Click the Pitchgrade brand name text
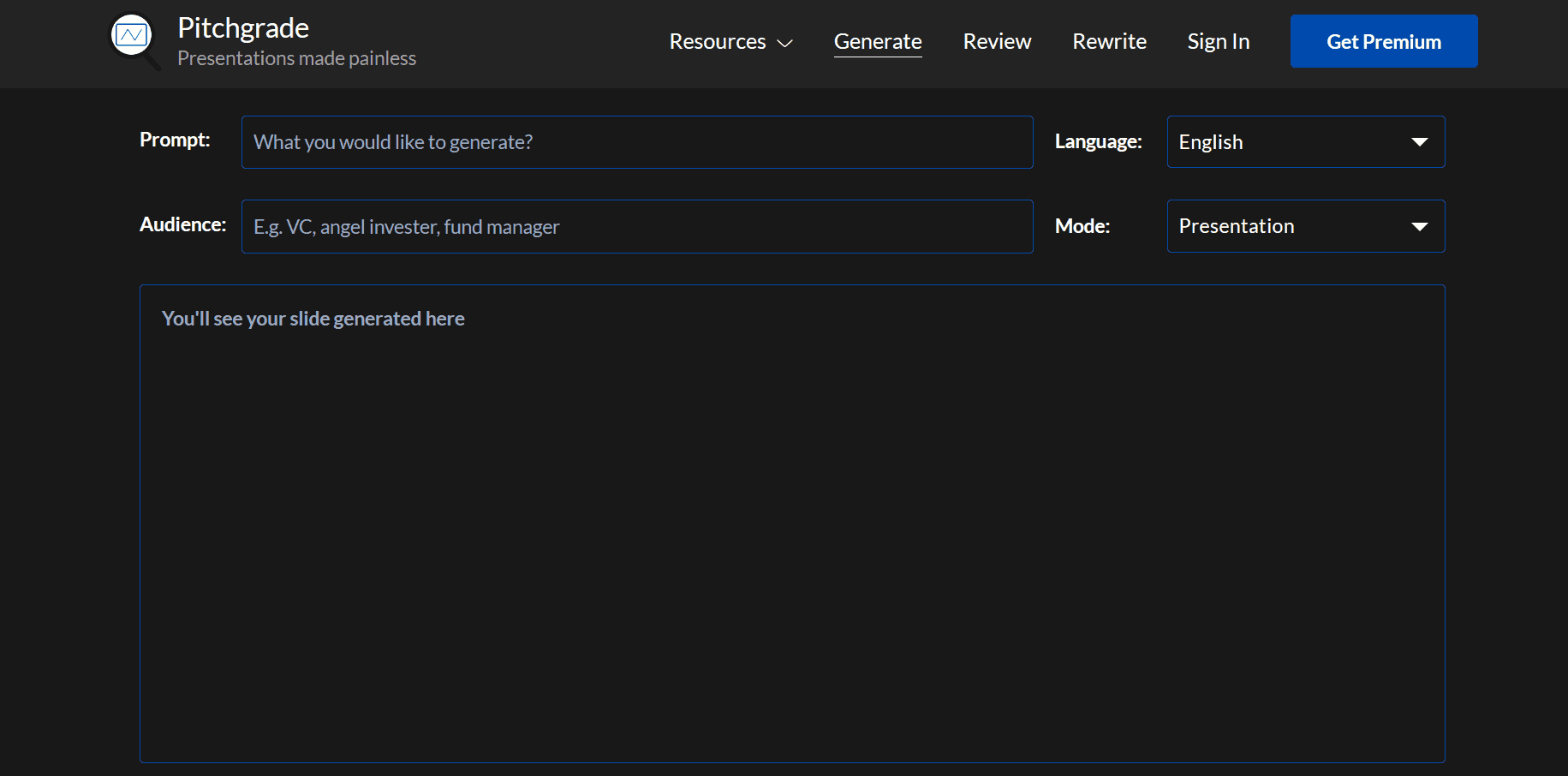 (x=242, y=28)
